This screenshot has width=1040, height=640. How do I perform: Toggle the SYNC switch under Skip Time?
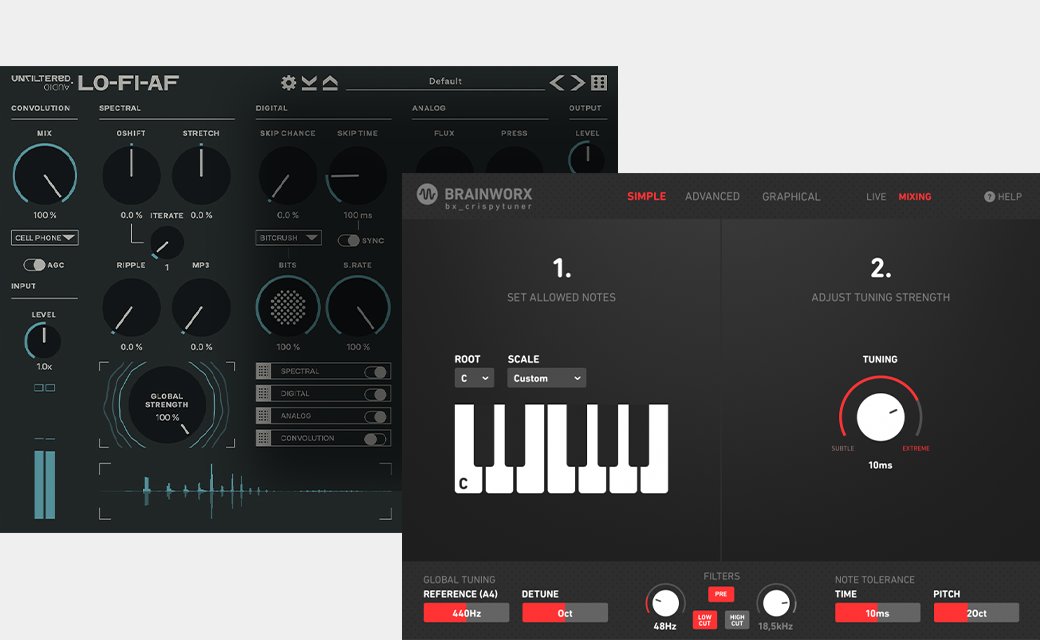348,240
